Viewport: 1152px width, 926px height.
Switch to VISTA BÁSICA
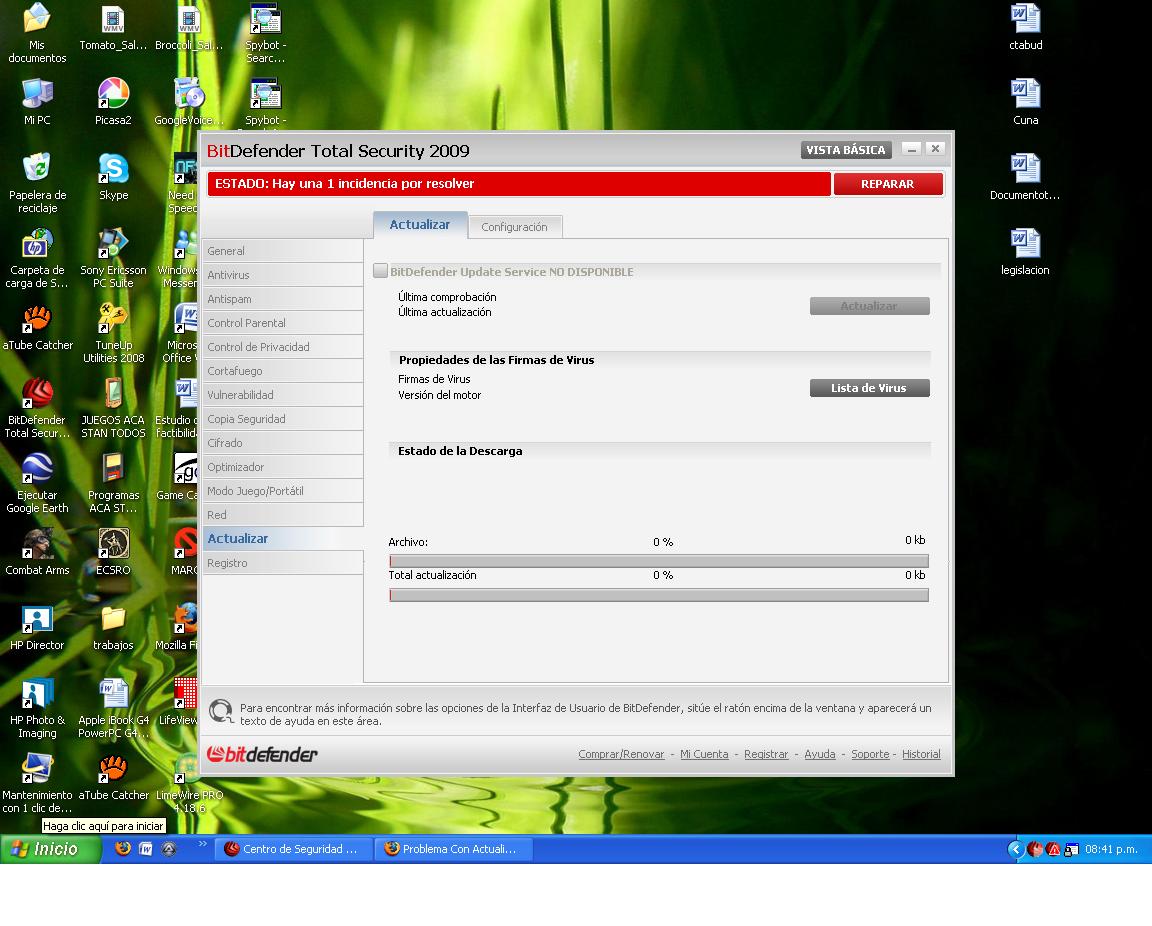click(x=846, y=150)
